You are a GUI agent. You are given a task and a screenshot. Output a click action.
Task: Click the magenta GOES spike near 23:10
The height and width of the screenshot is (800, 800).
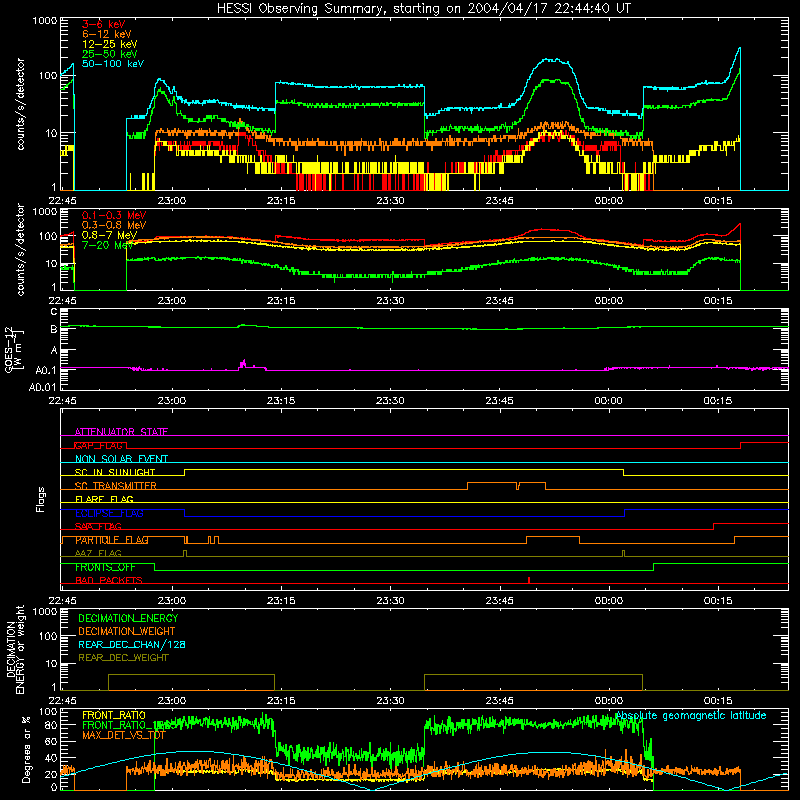coord(243,363)
